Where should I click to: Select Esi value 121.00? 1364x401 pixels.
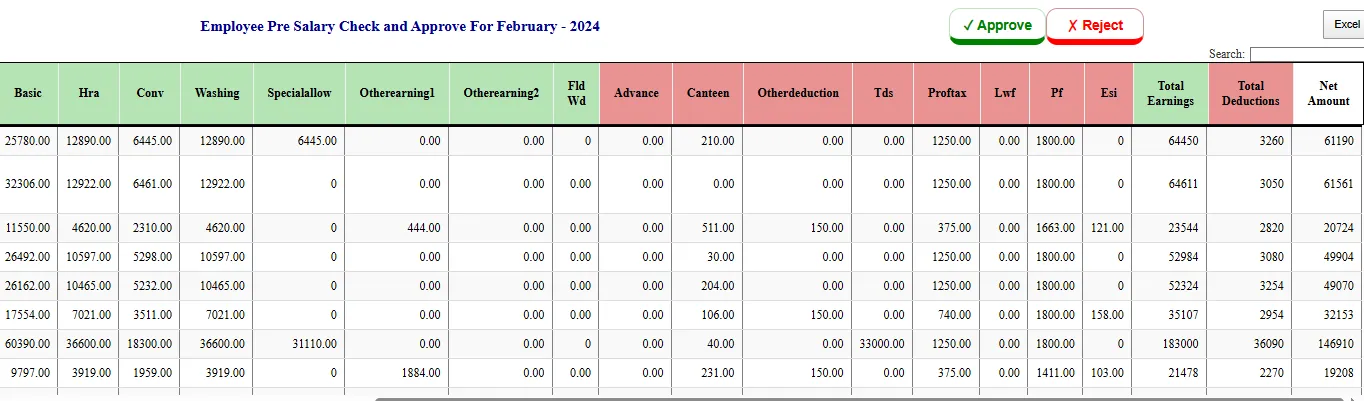[1107, 228]
